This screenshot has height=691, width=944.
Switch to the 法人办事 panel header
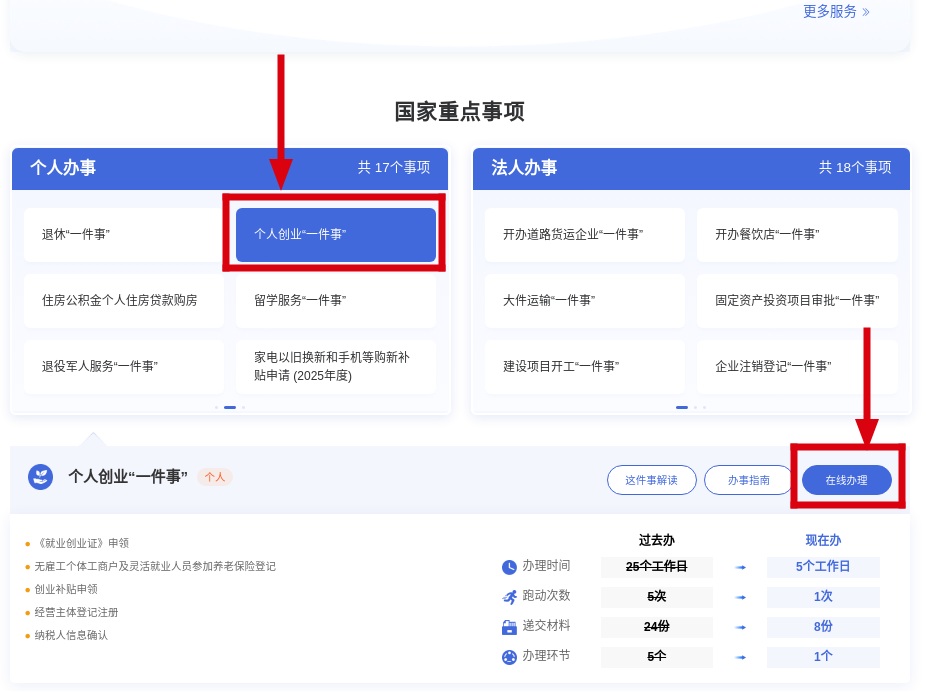[x=524, y=168]
